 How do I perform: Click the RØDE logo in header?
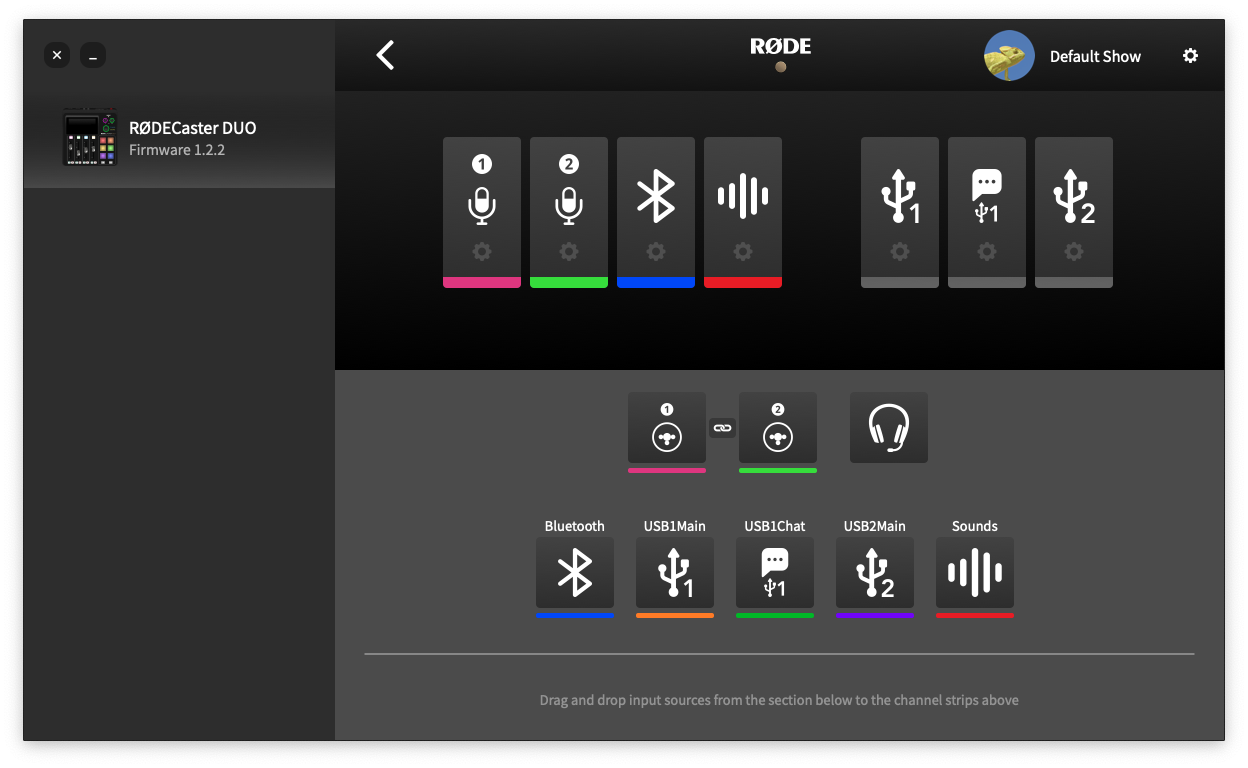pyautogui.click(x=781, y=46)
